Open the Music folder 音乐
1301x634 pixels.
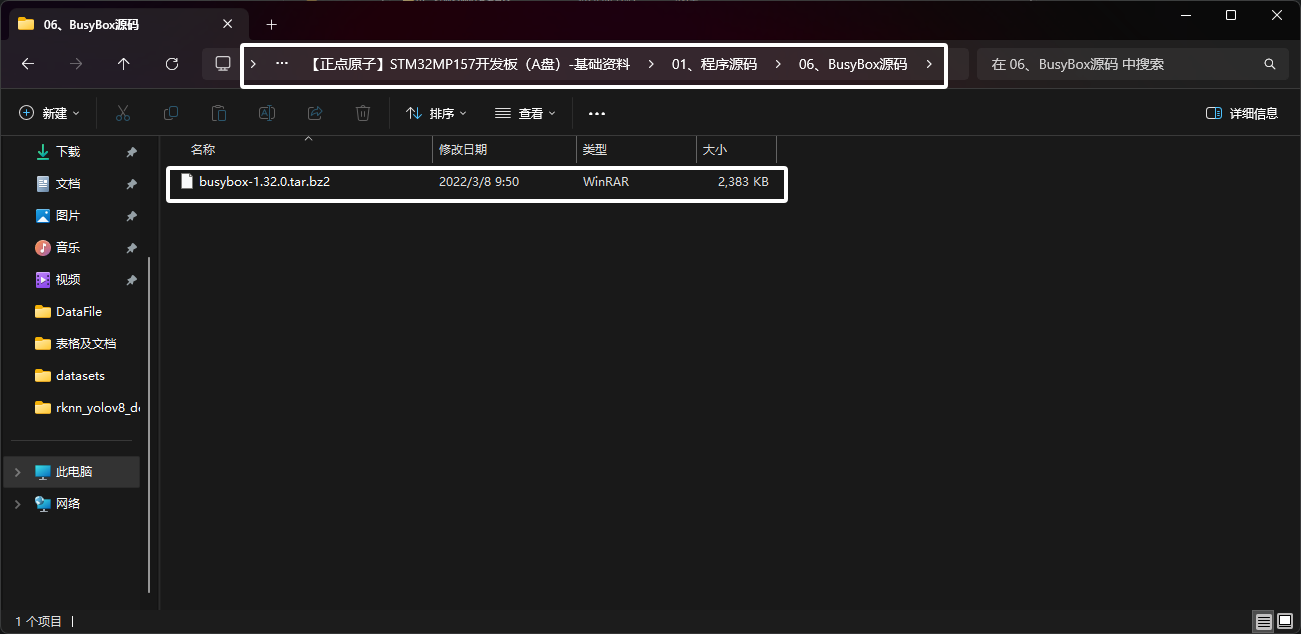click(68, 248)
